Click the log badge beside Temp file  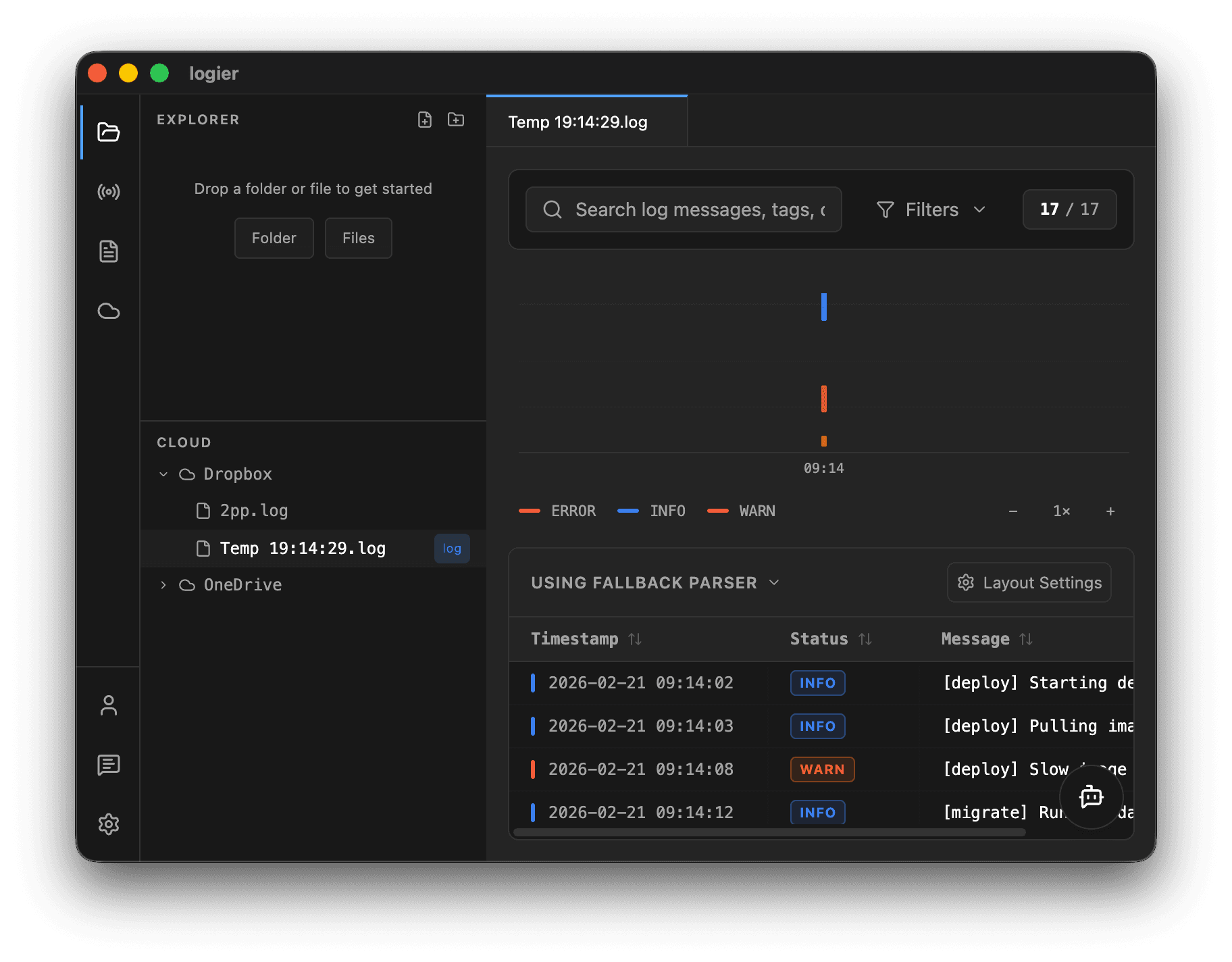pyautogui.click(x=452, y=549)
